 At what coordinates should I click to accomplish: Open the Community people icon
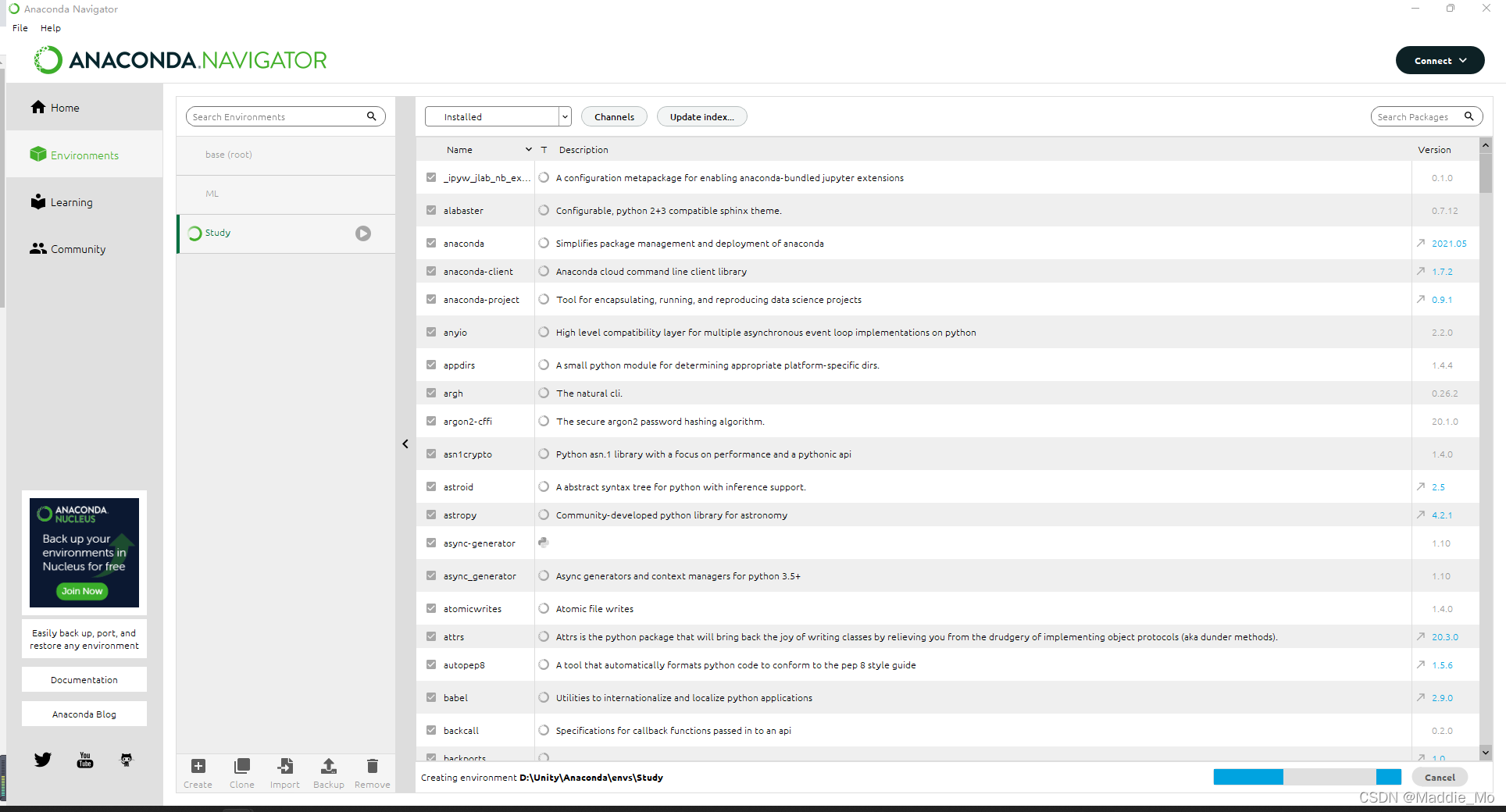click(x=38, y=248)
